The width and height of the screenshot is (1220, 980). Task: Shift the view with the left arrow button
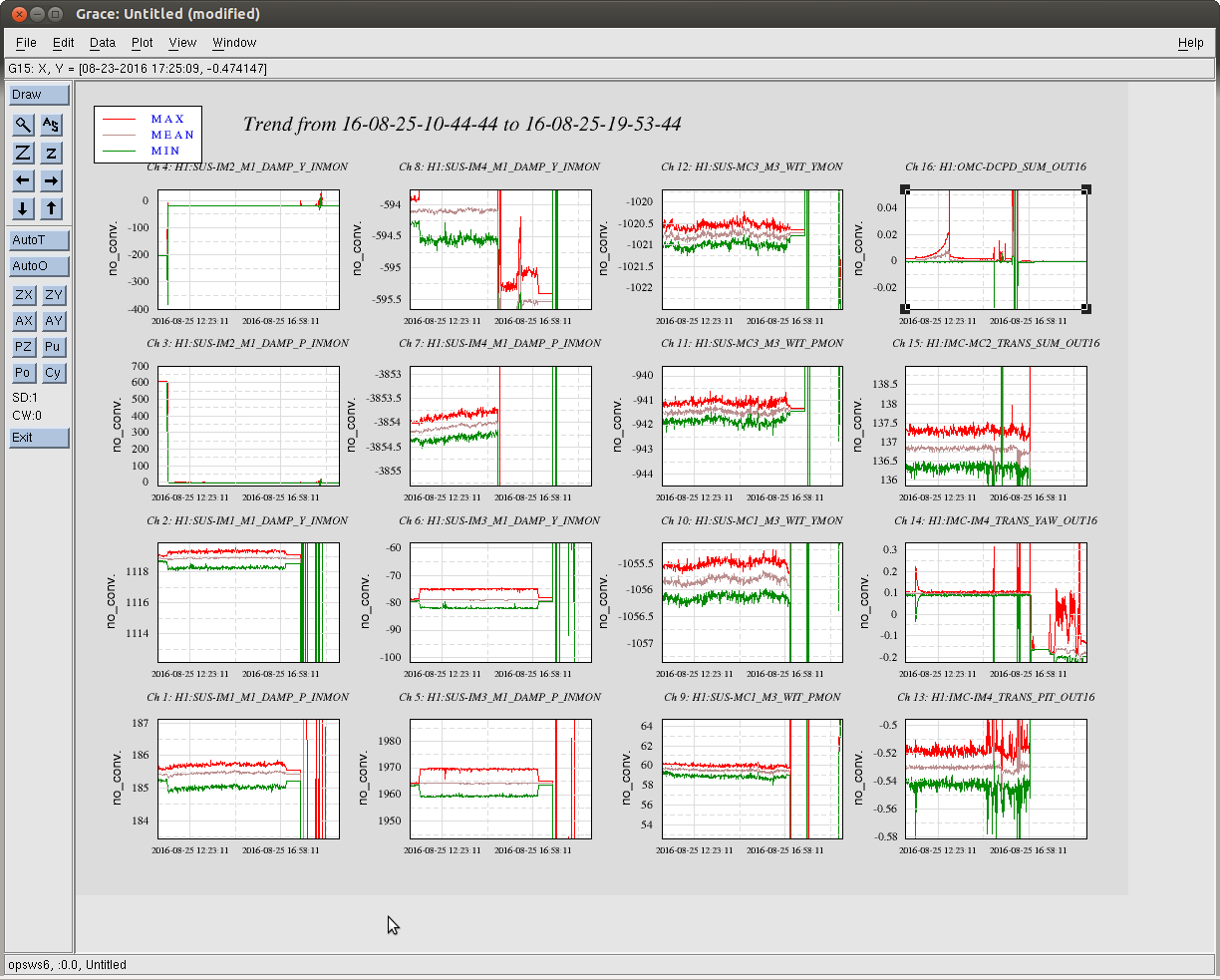[23, 180]
